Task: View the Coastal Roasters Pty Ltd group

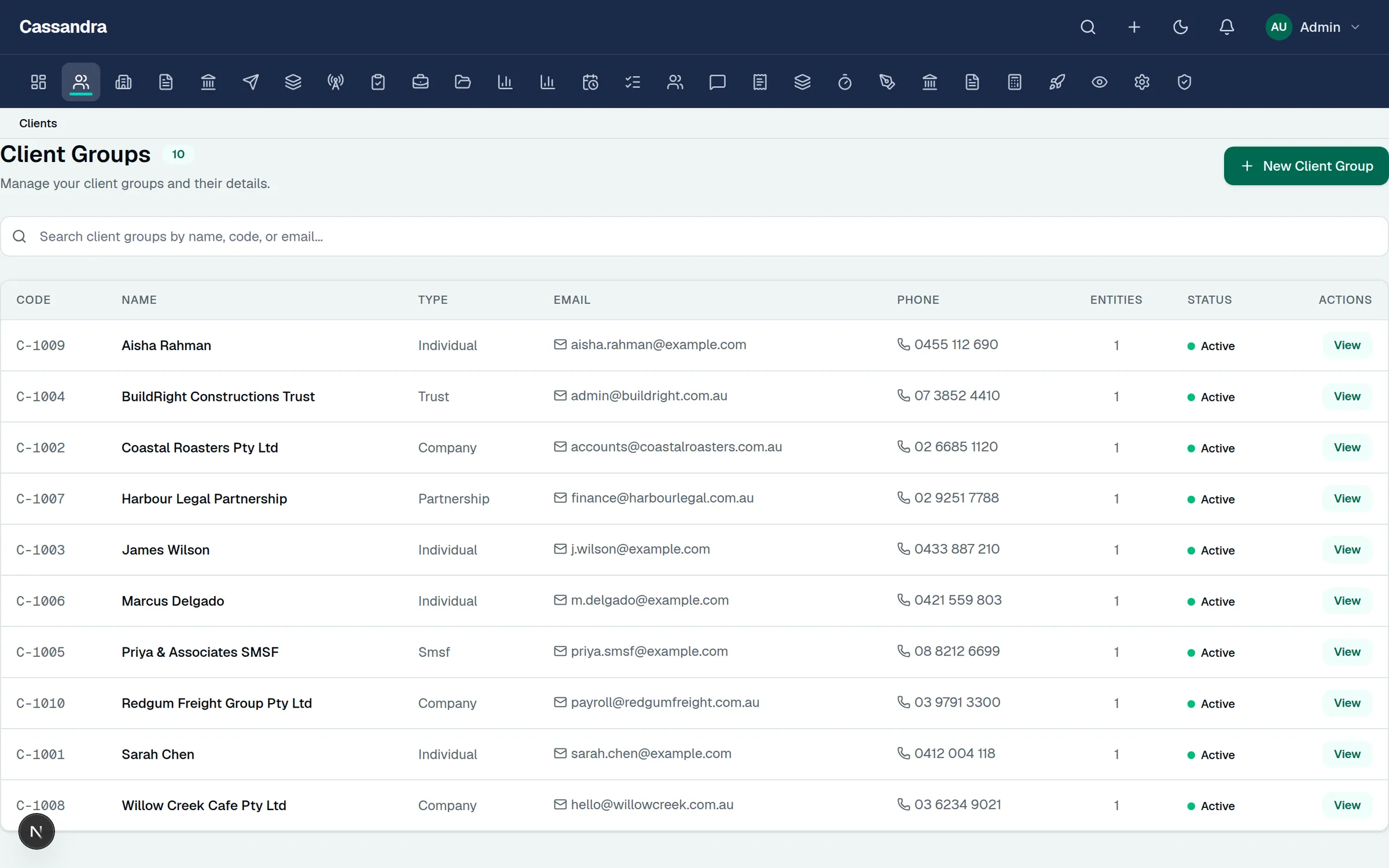Action: 1347,447
